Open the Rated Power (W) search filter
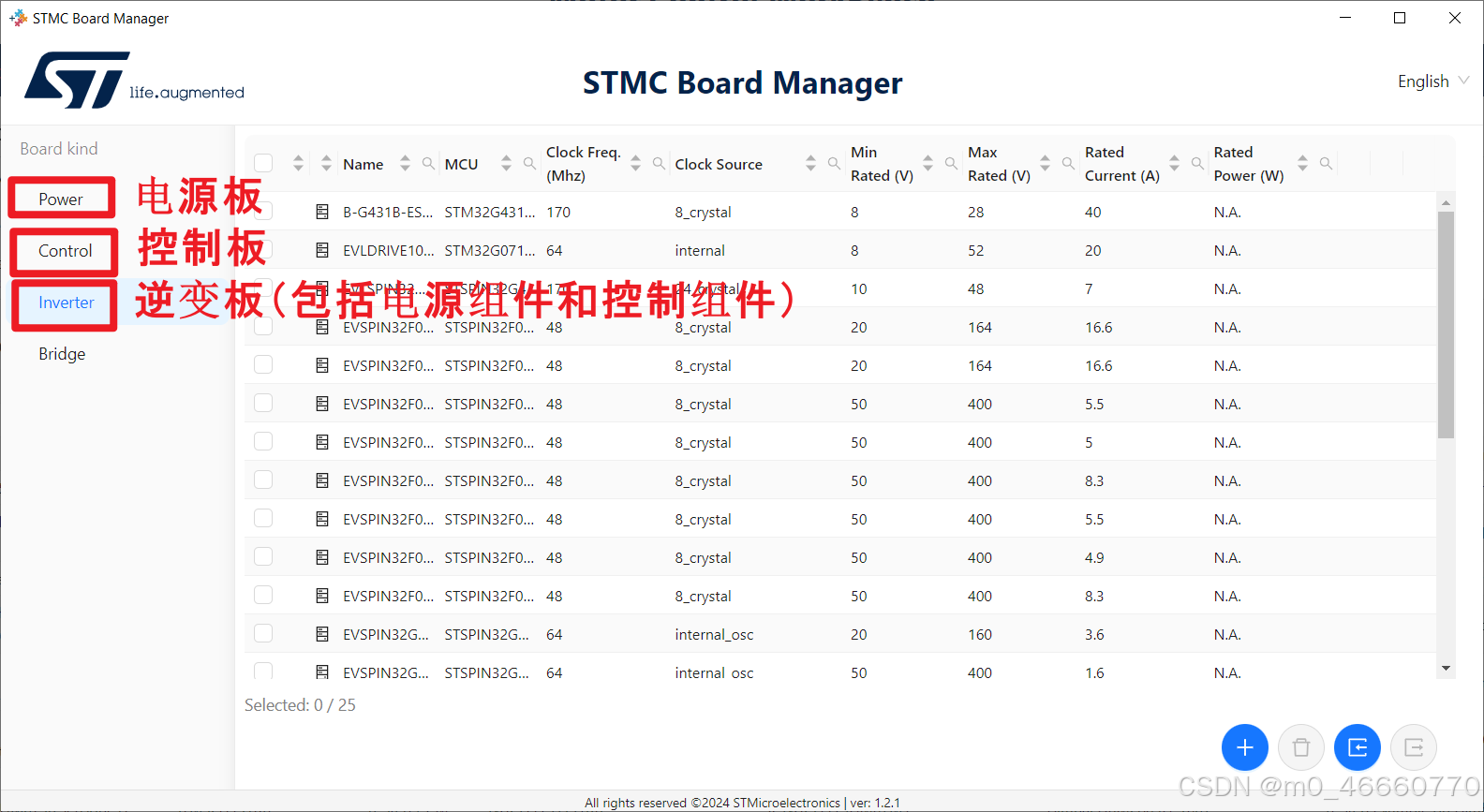 pyautogui.click(x=1326, y=163)
